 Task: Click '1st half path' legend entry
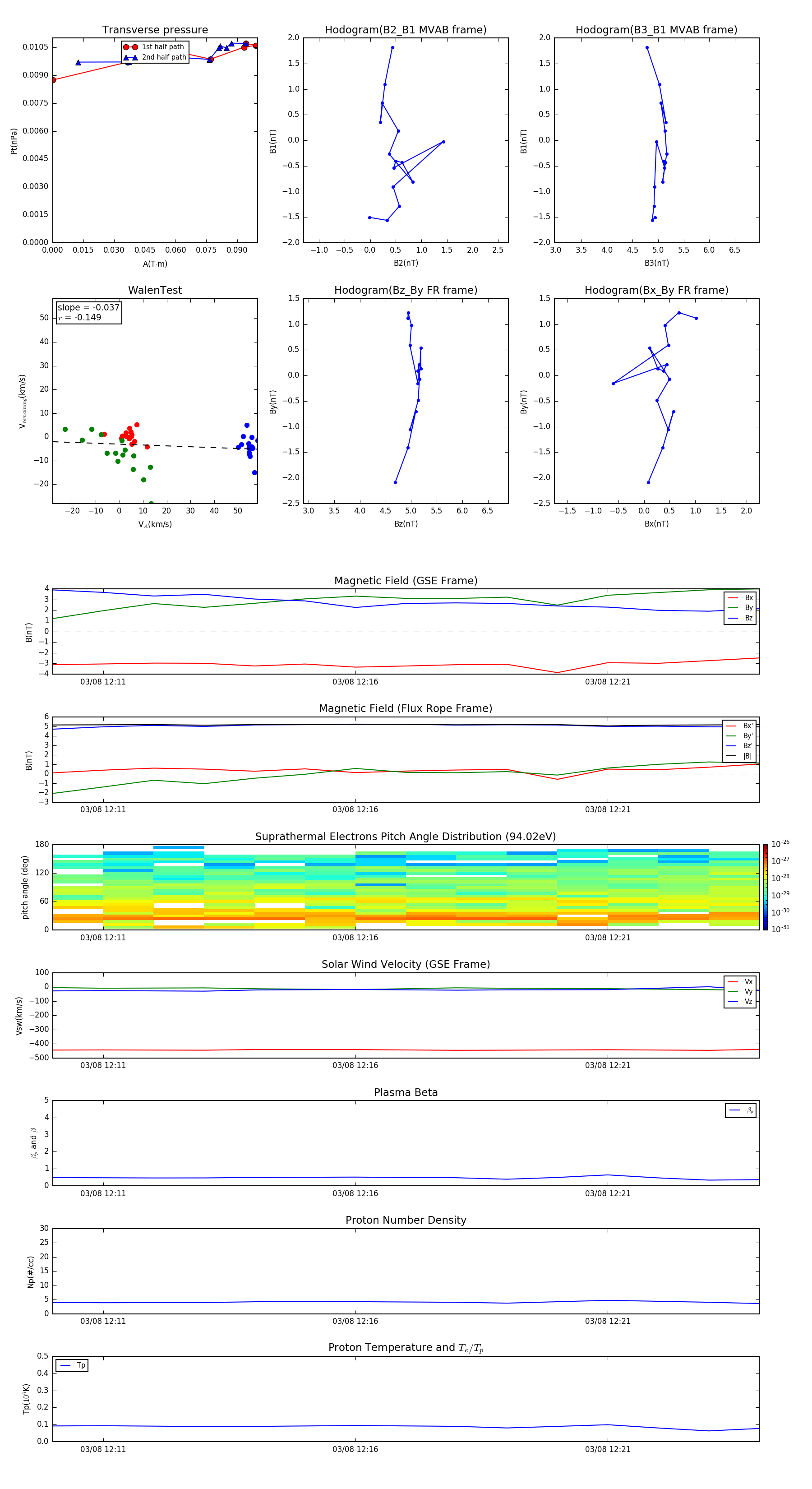point(154,47)
